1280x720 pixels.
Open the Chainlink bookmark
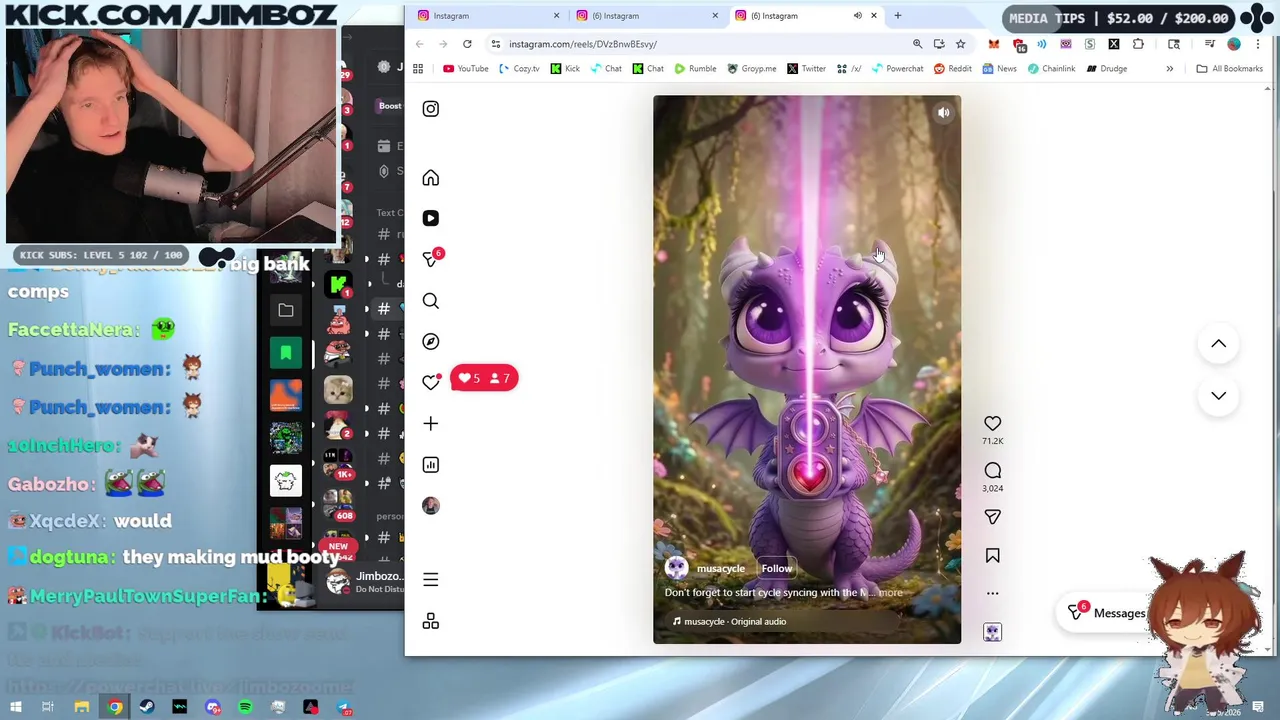(1050, 69)
